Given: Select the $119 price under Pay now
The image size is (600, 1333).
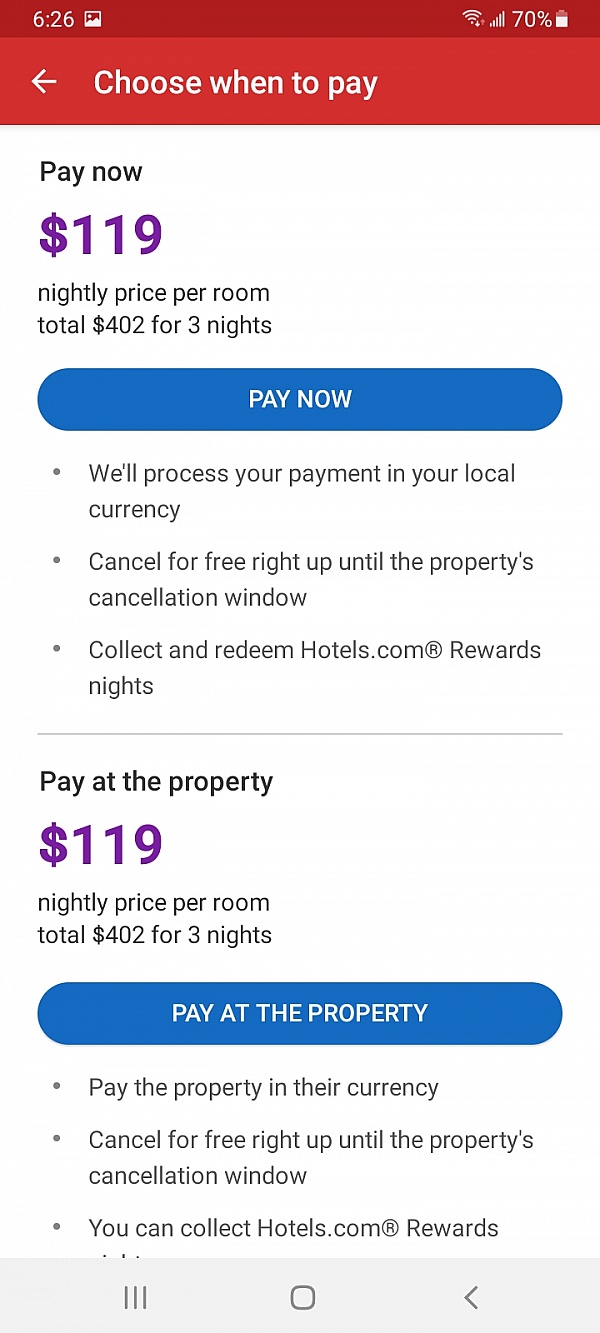Looking at the screenshot, I should click(x=100, y=233).
